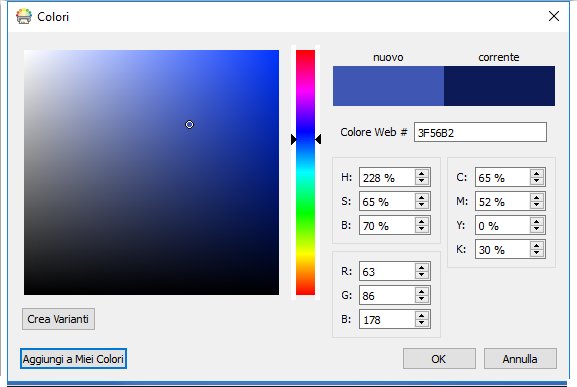The width and height of the screenshot is (577, 387).
Task: Click the C cyan value field
Action: tap(503, 177)
